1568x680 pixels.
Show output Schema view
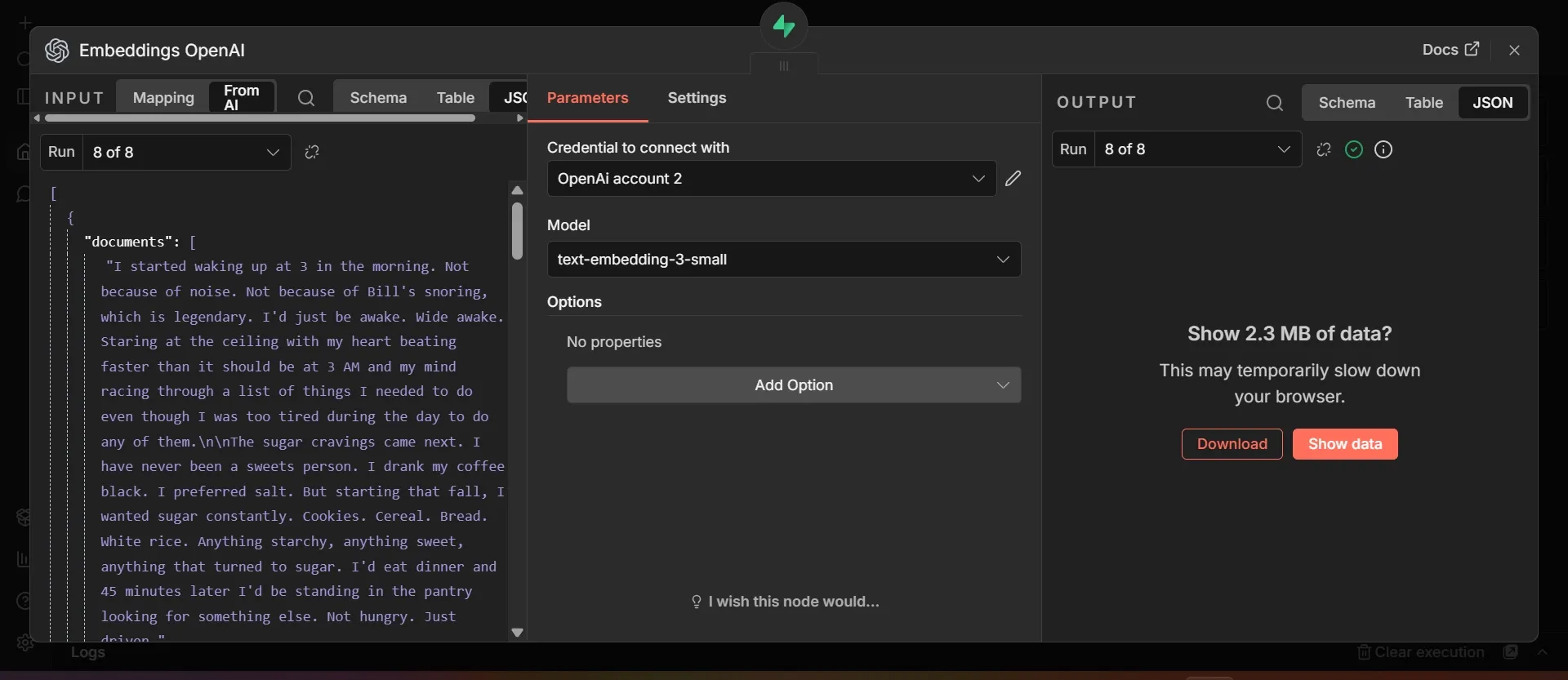pos(1347,103)
